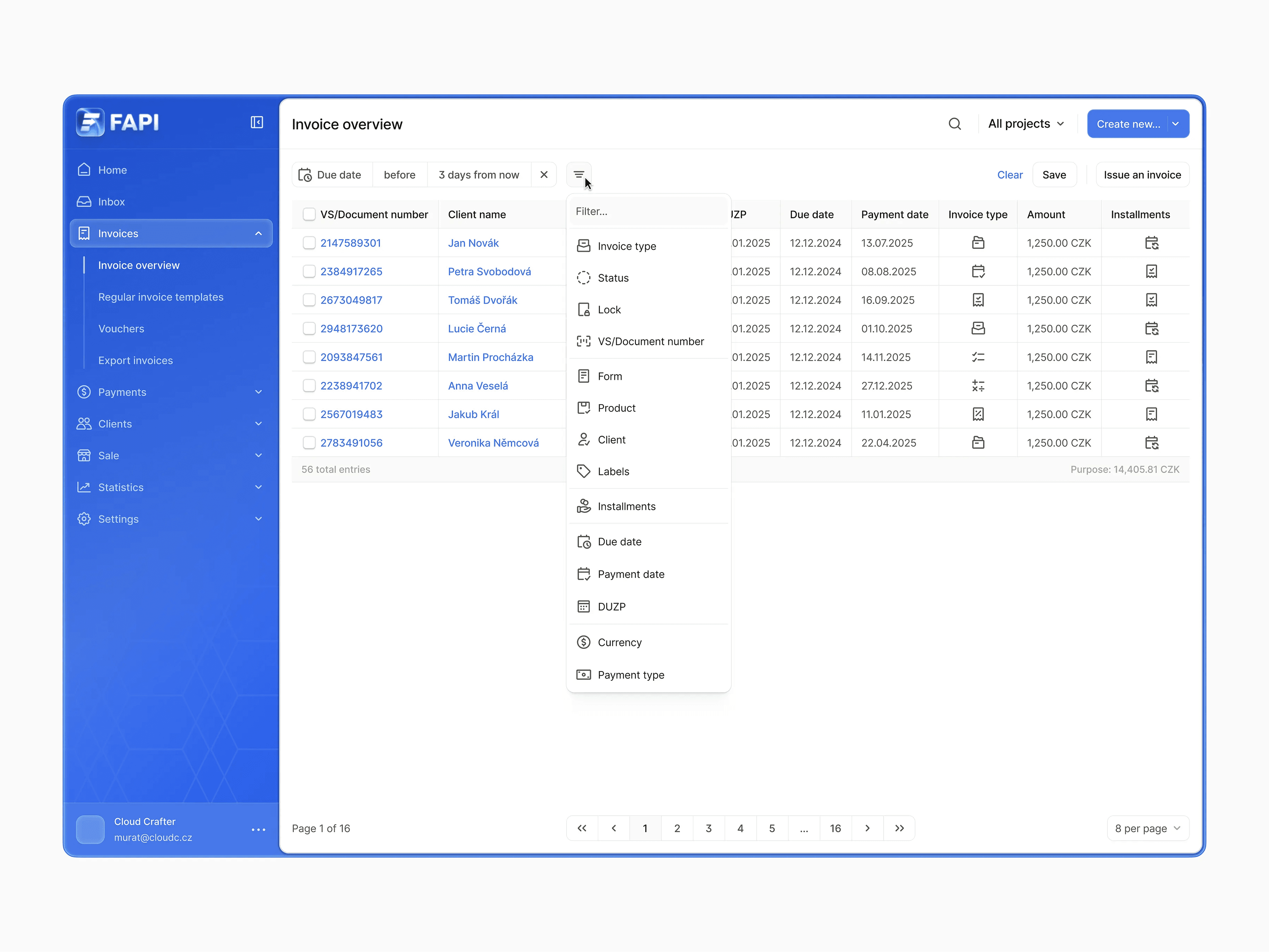Viewport: 1269px width, 952px height.
Task: Choose Status in filter menu
Action: click(x=648, y=278)
